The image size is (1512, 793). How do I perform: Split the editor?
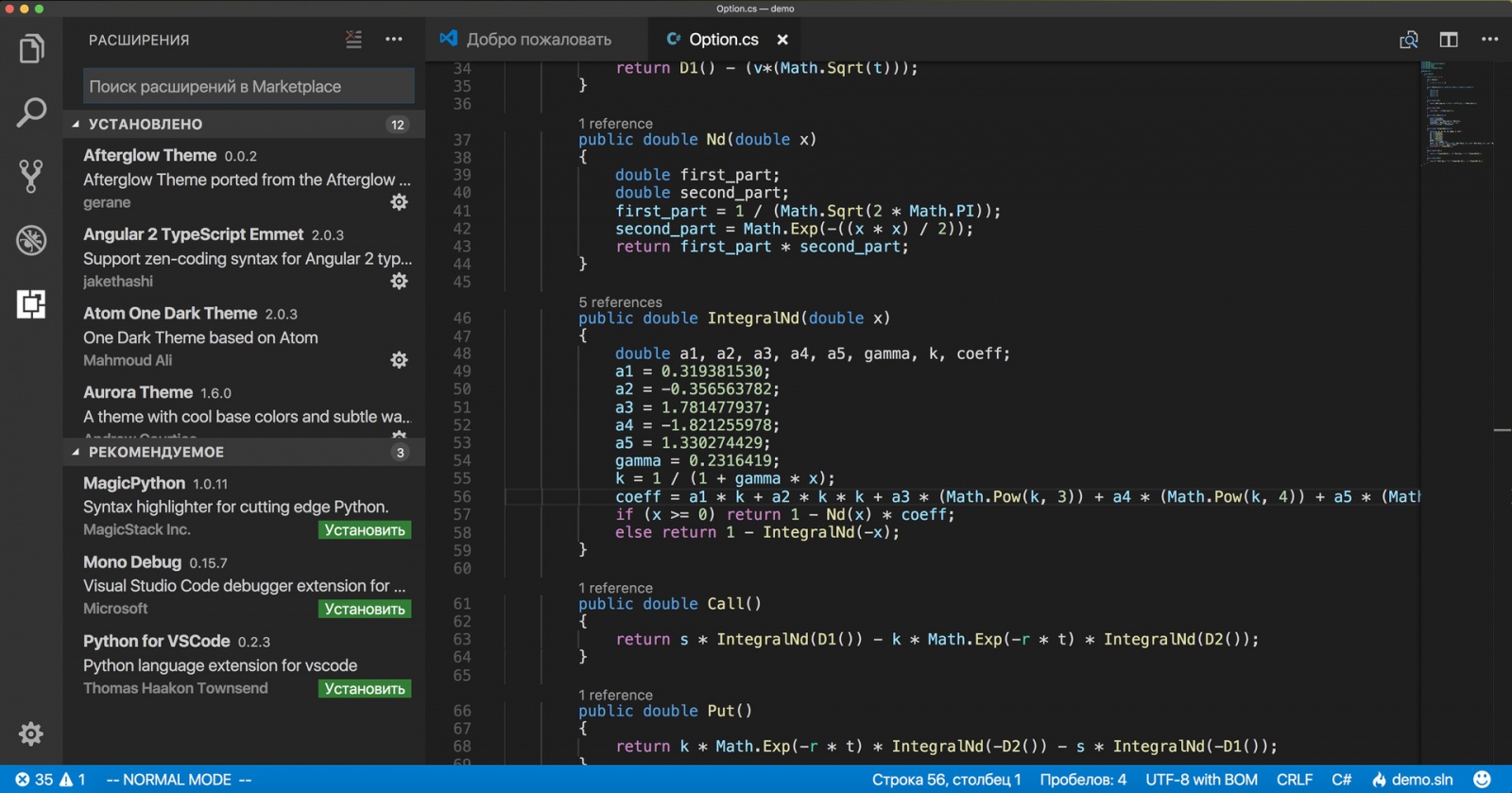[1449, 40]
